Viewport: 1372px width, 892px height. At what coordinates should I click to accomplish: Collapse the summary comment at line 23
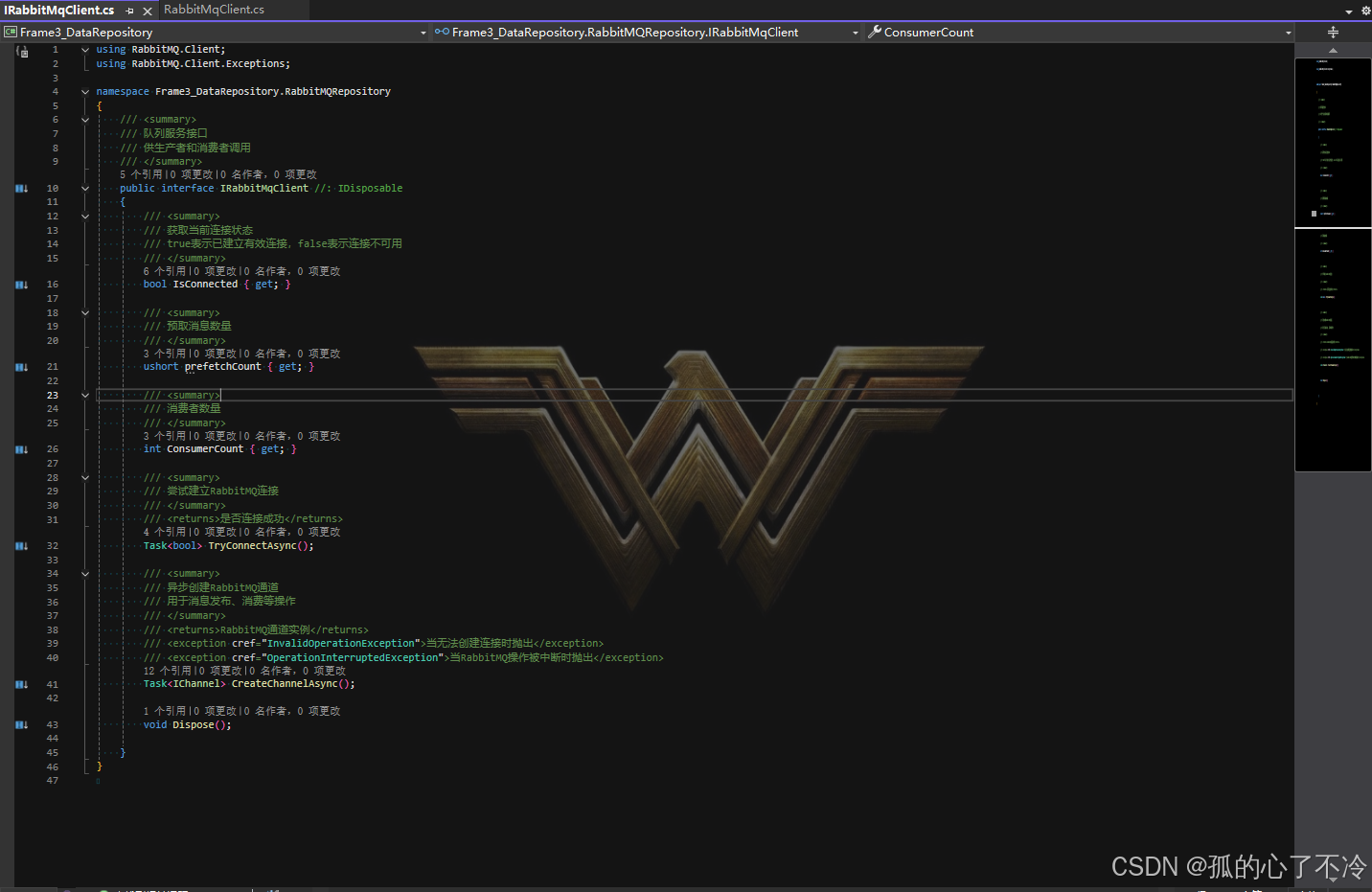click(x=85, y=396)
